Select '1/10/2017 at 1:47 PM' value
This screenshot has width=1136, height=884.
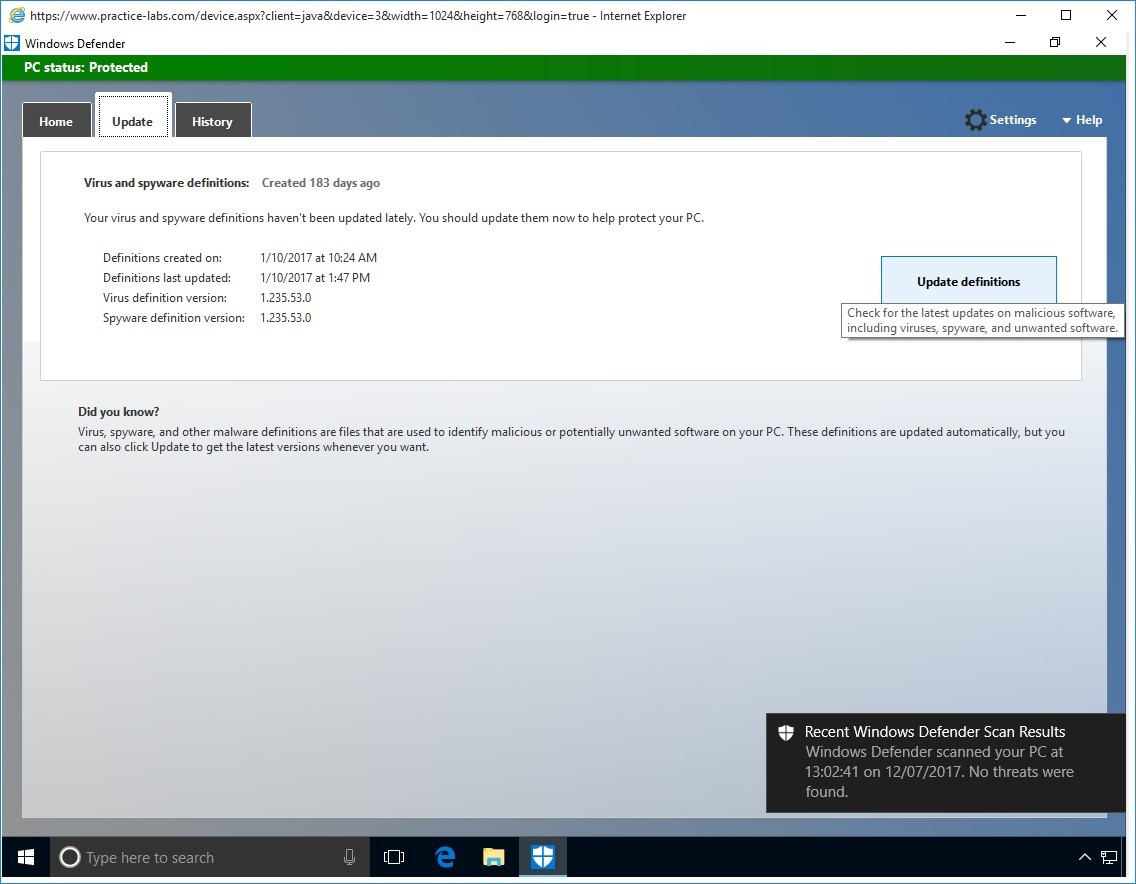[315, 278]
